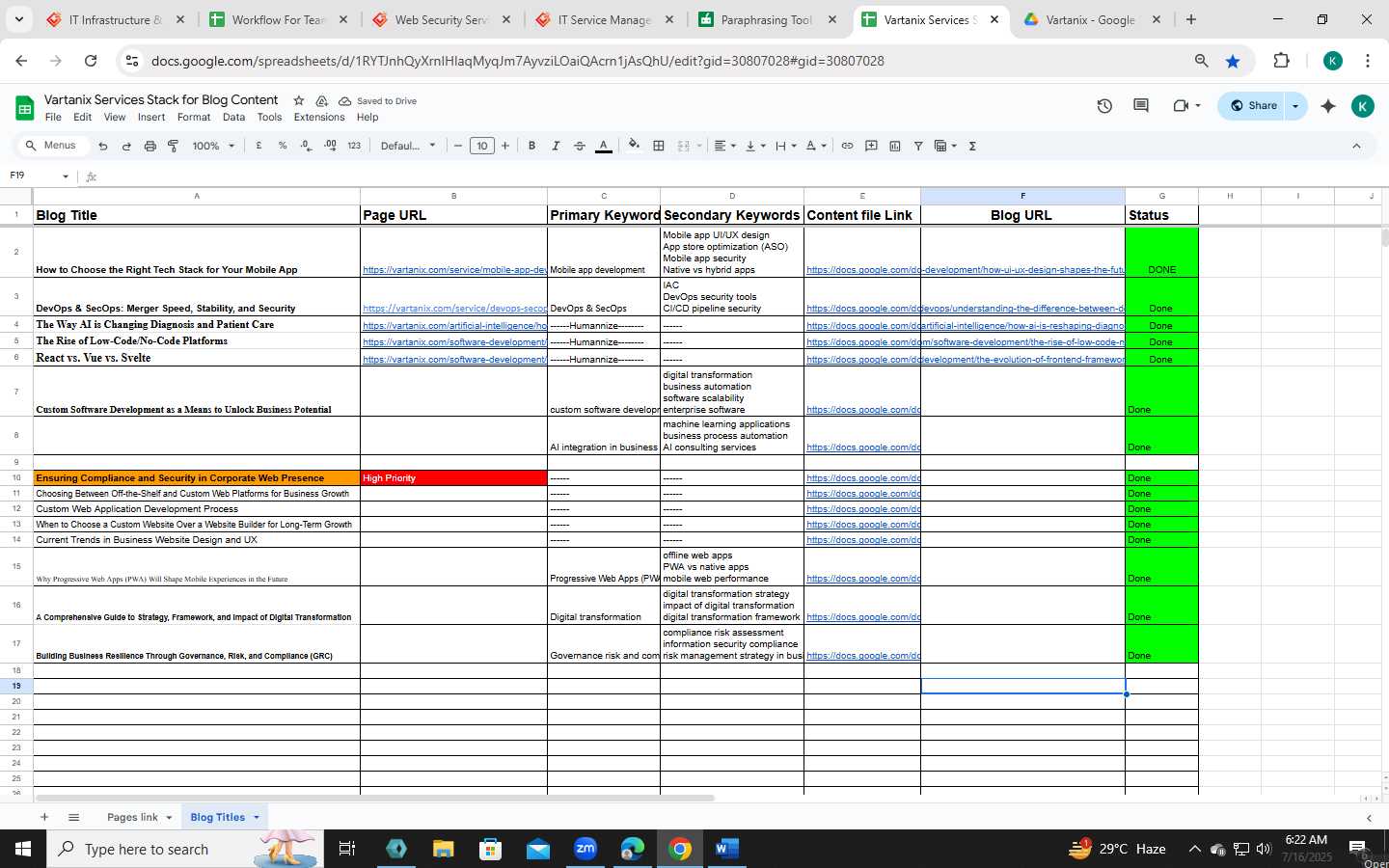This screenshot has width=1389, height=868.
Task: Open the meeting camera dropdown
Action: click(1198, 106)
